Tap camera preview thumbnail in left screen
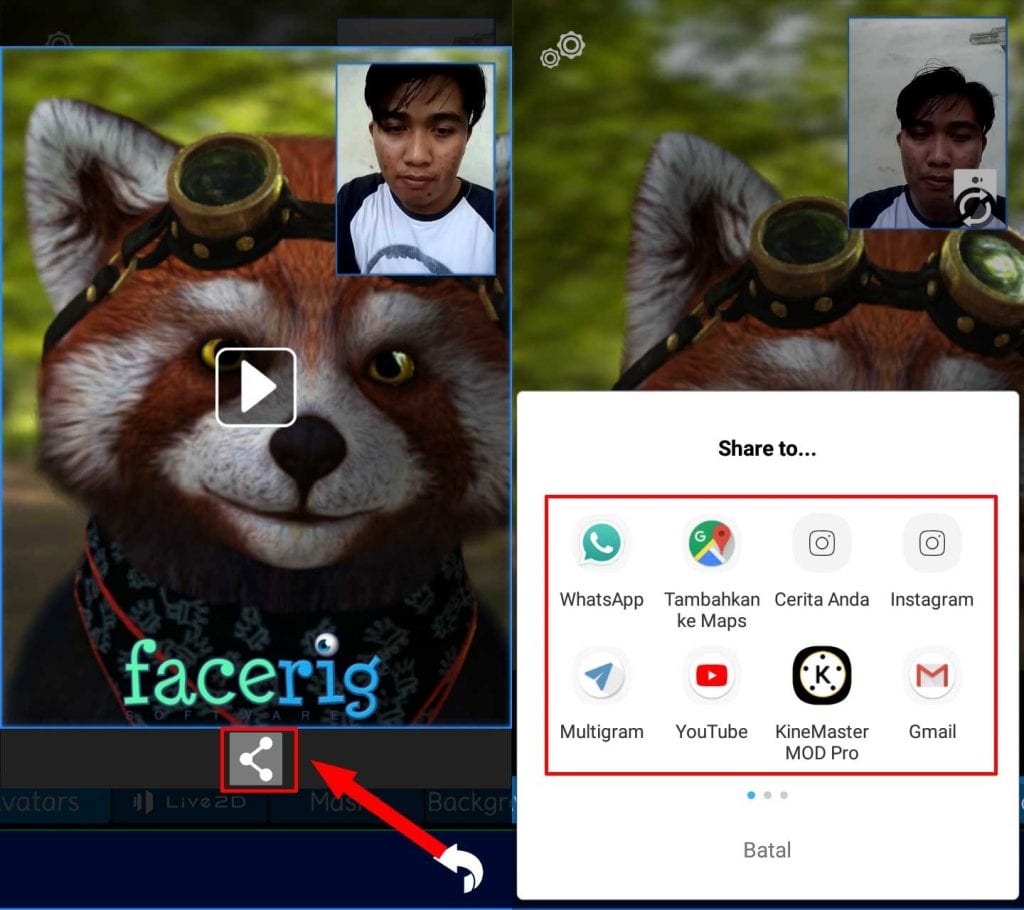1024x910 pixels. point(416,169)
